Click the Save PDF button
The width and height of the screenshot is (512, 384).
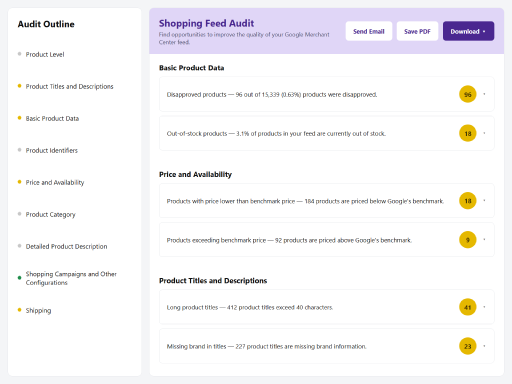417,31
